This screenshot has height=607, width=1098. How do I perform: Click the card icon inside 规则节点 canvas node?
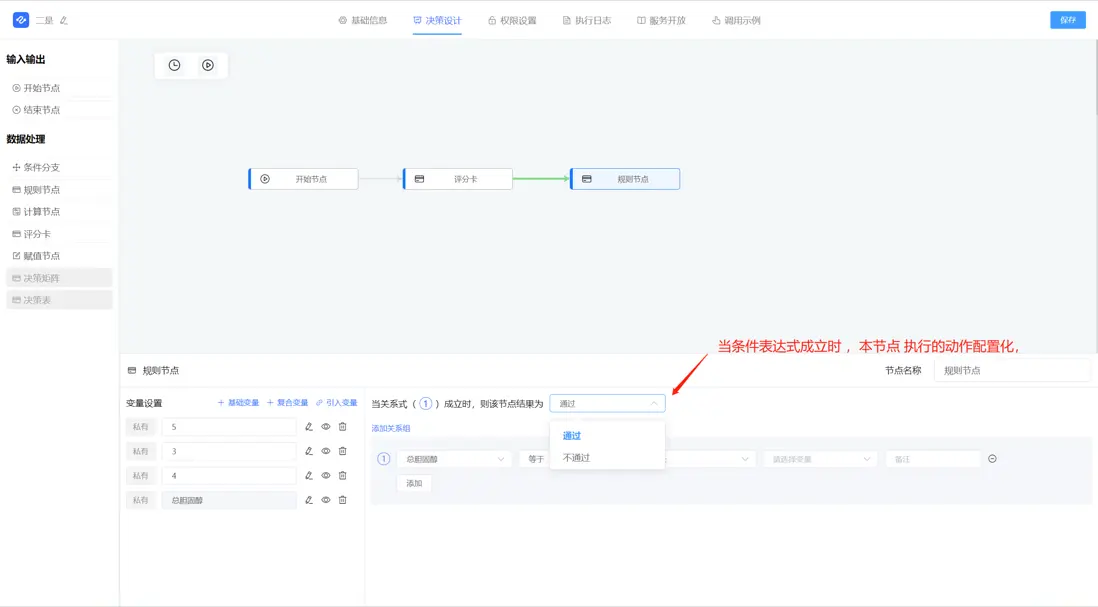[x=587, y=179]
